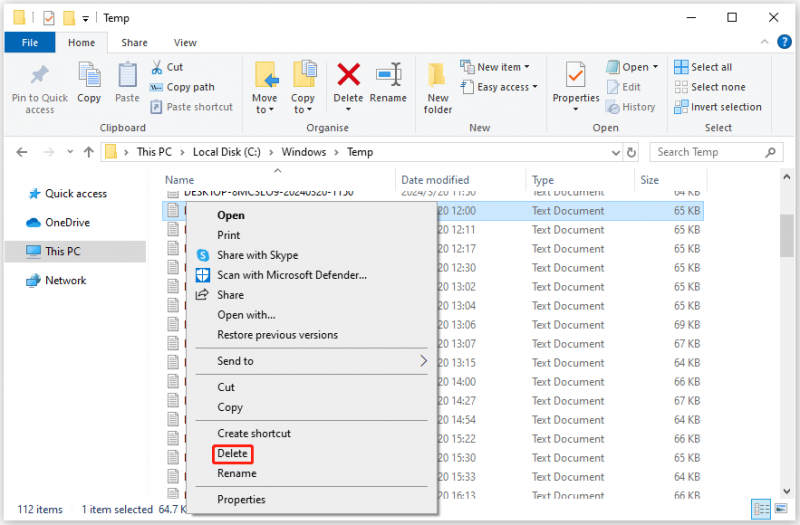Screen dimensions: 800x525
Task: Open the View ribbon tab
Action: point(185,43)
